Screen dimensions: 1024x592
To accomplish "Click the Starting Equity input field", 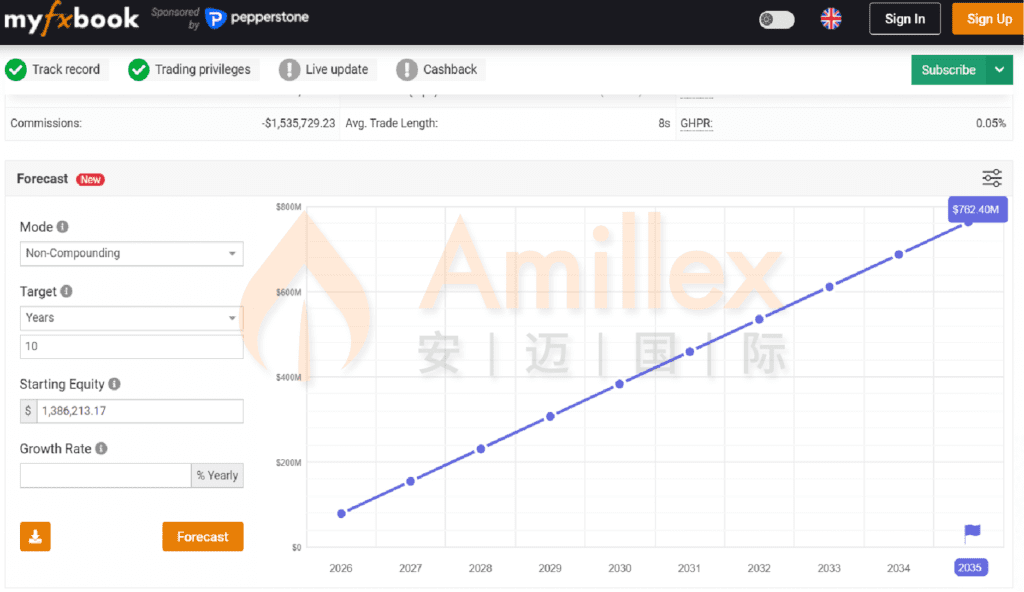I will coord(140,411).
